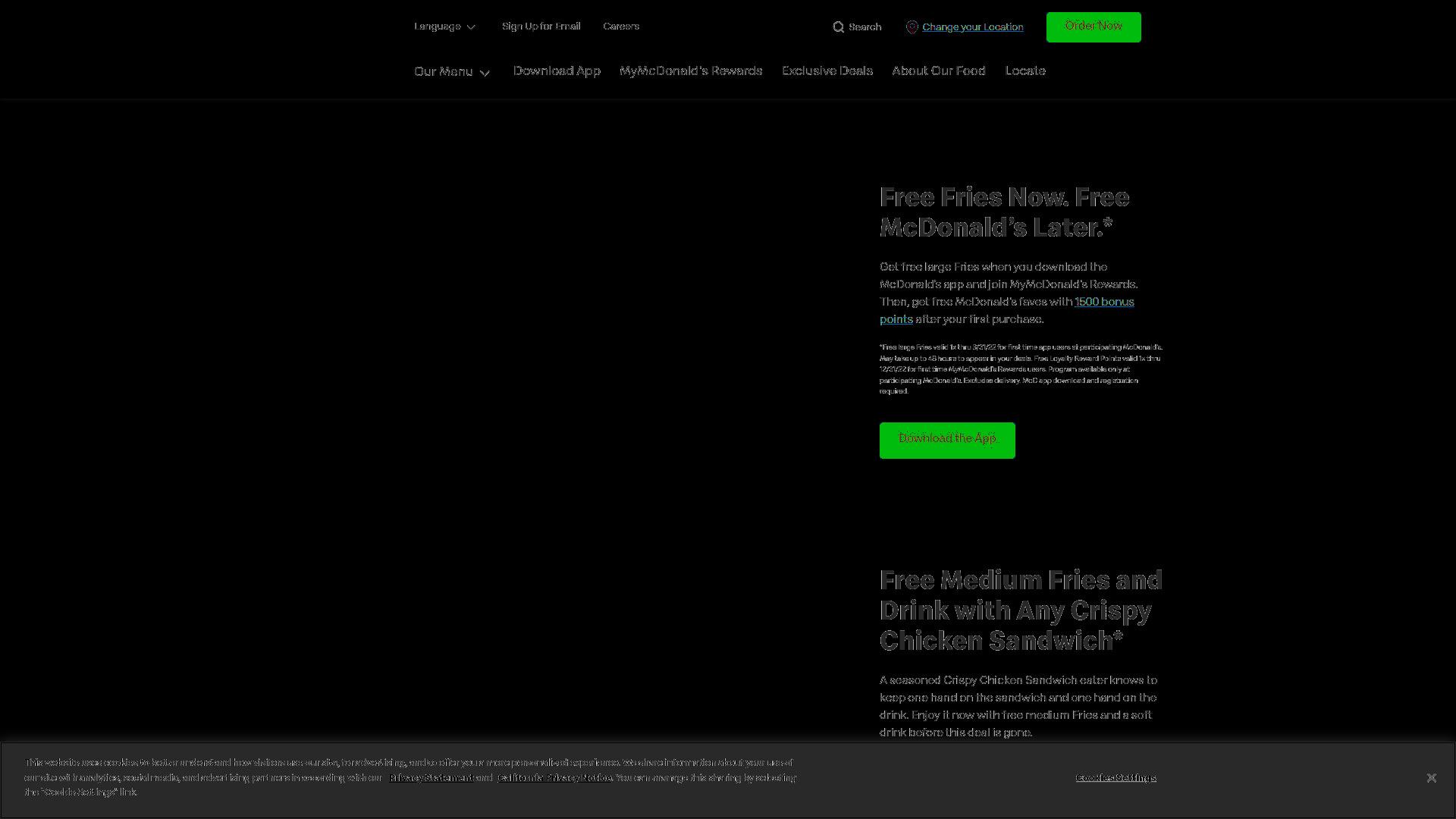Open the Careers link

621,27
